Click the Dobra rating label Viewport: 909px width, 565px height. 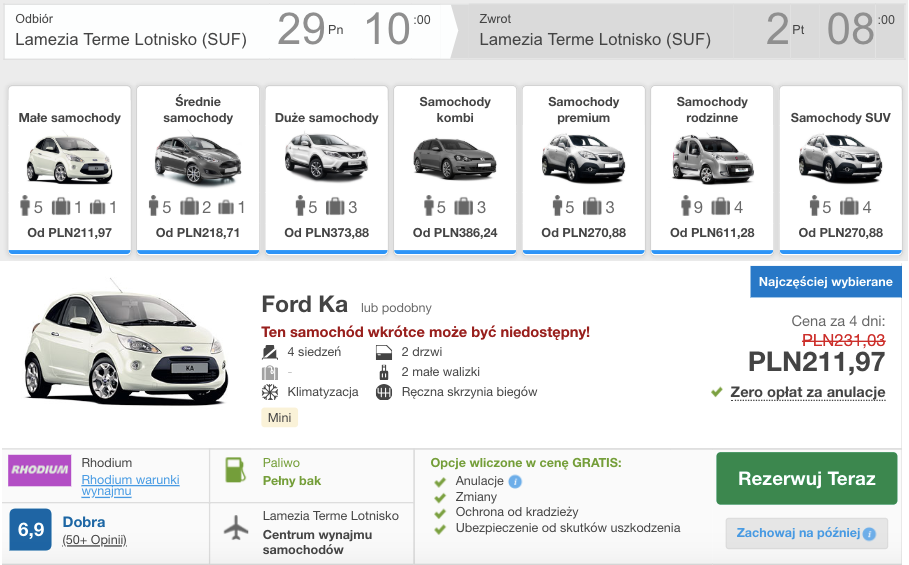tap(84, 522)
